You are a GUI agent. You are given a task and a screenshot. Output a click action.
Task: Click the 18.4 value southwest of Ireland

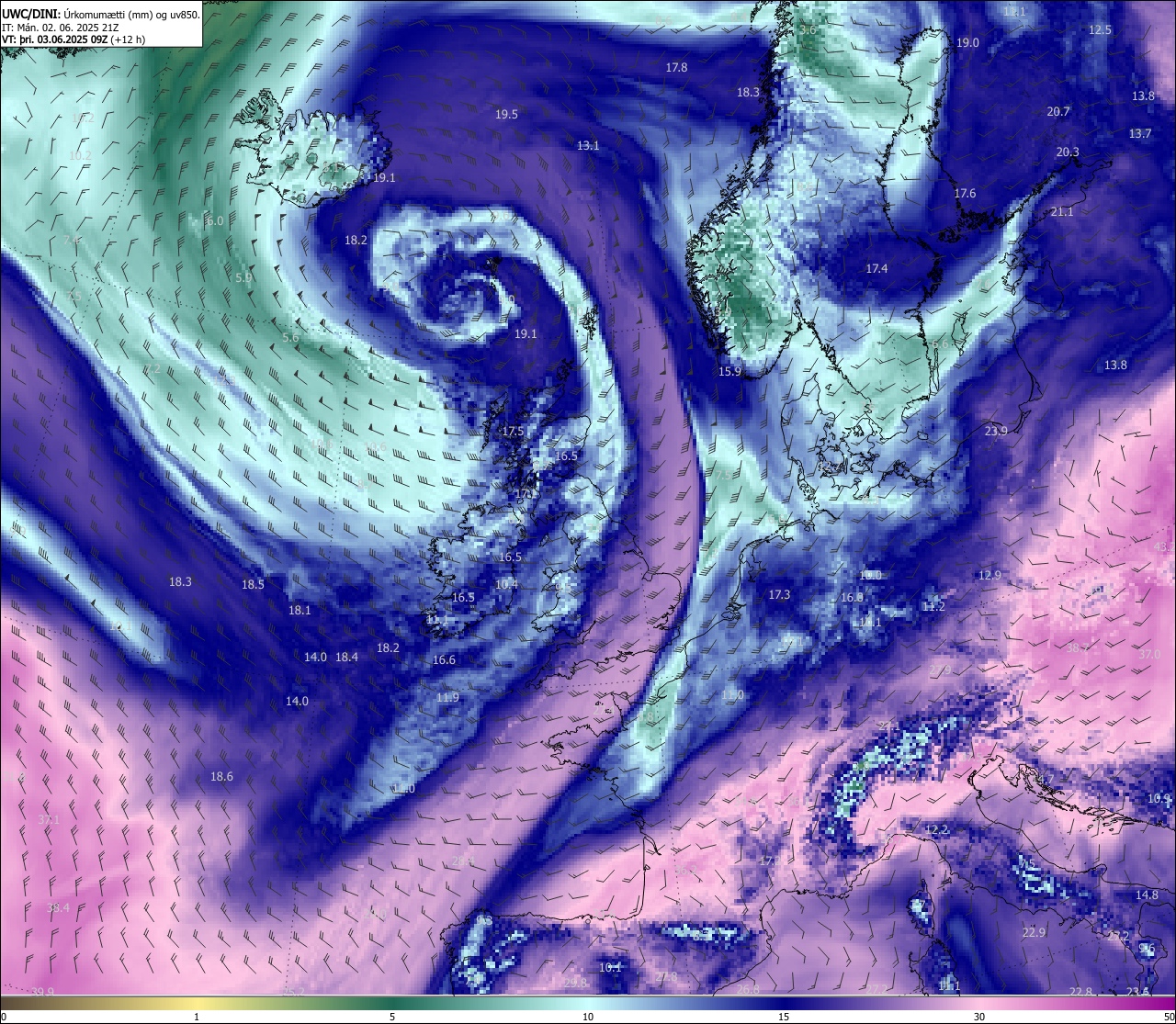346,658
